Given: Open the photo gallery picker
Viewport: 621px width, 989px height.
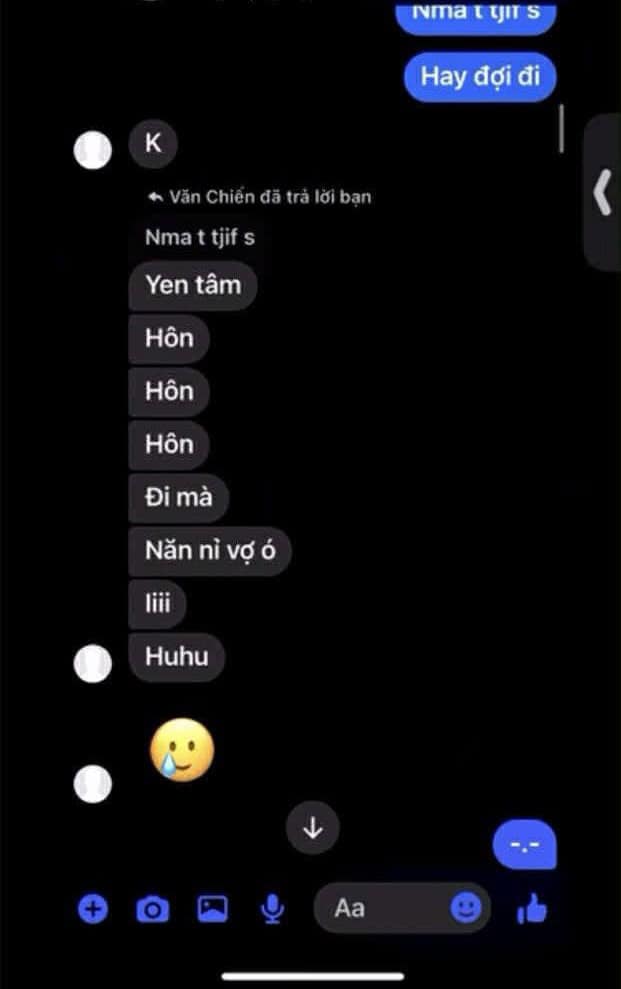Looking at the screenshot, I should [x=213, y=909].
